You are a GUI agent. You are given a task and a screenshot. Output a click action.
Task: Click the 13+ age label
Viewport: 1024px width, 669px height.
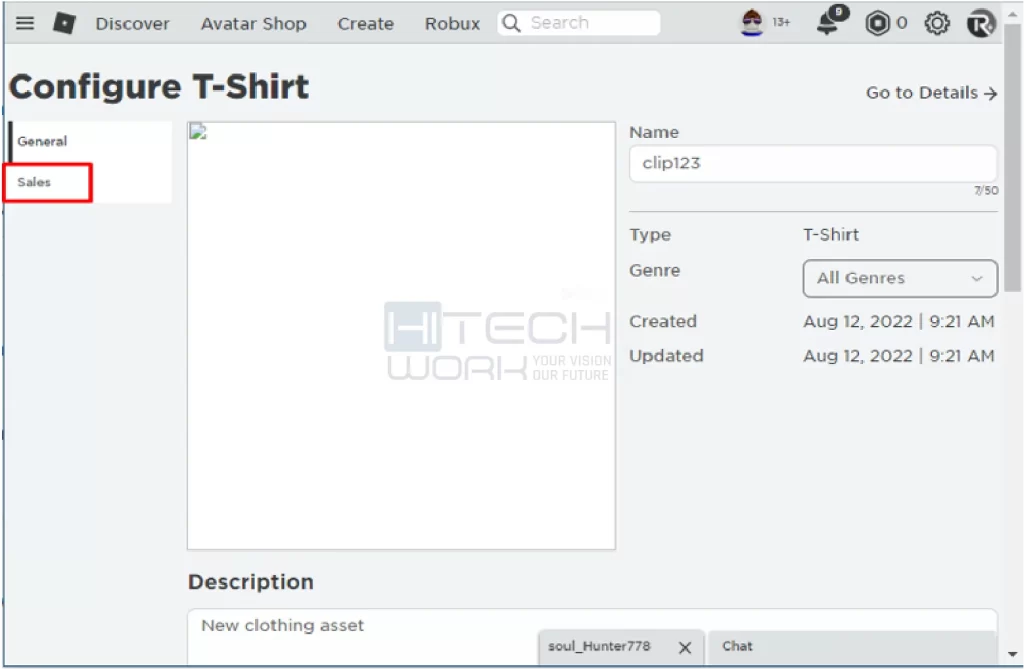[781, 22]
